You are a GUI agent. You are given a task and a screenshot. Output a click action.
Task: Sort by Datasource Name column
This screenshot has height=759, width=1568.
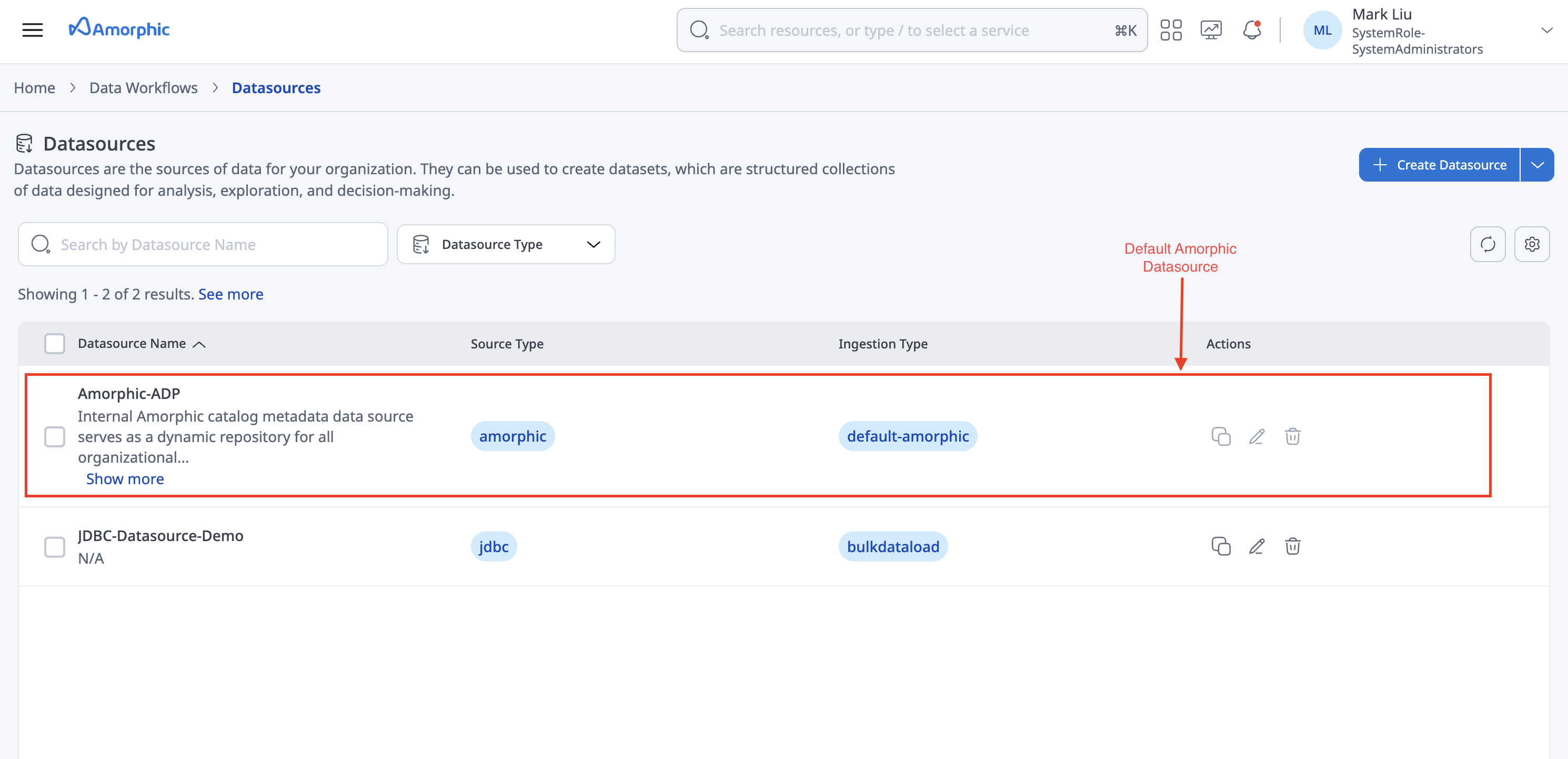click(141, 343)
